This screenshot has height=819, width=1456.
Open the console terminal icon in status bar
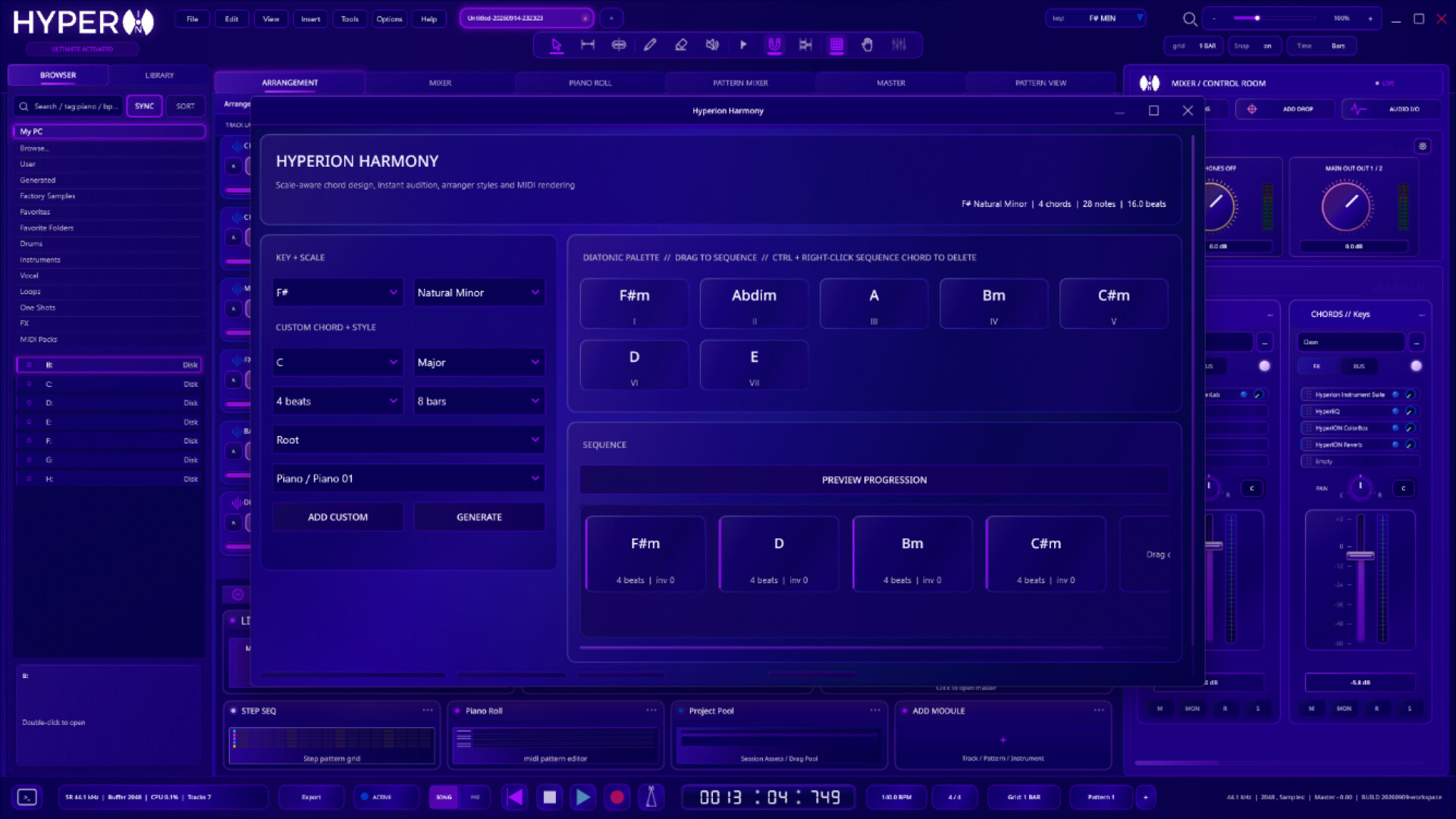click(x=27, y=797)
